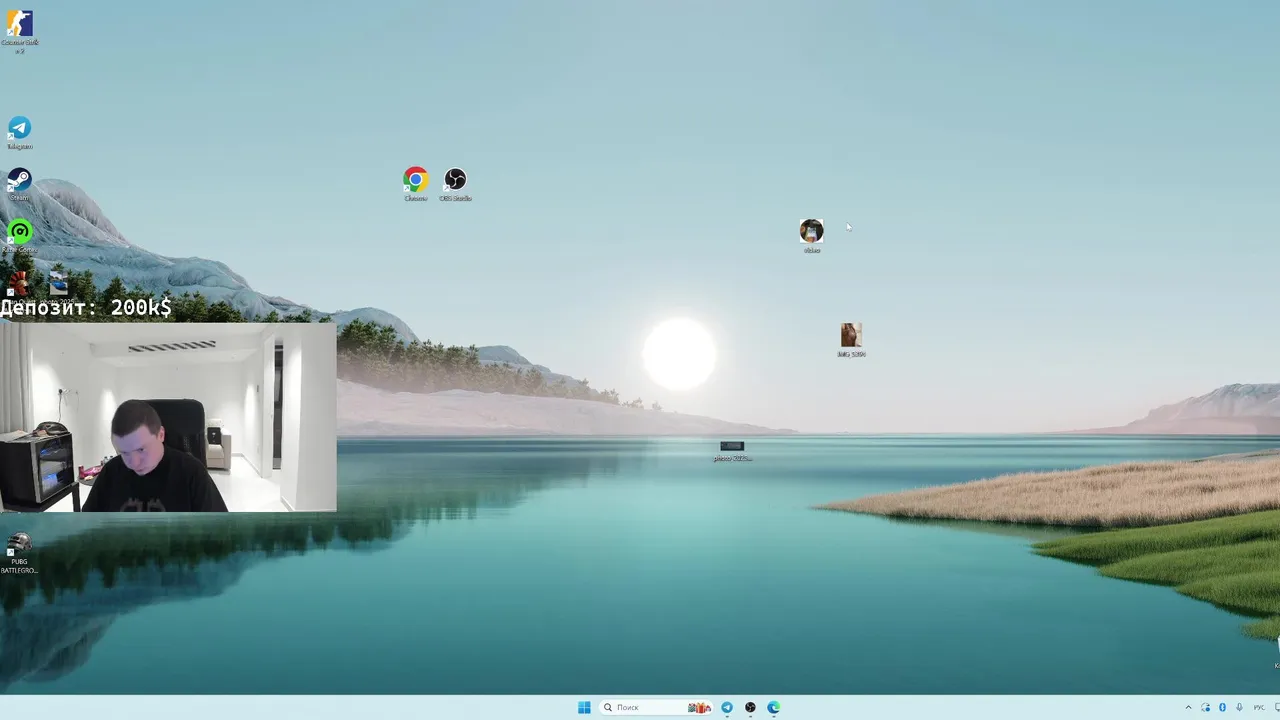The width and height of the screenshot is (1280, 720).
Task: Click the Bluetooth tray icon
Action: tap(1222, 707)
